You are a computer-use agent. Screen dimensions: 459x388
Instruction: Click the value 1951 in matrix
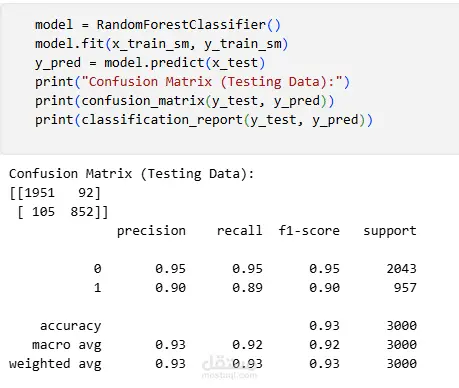39,193
